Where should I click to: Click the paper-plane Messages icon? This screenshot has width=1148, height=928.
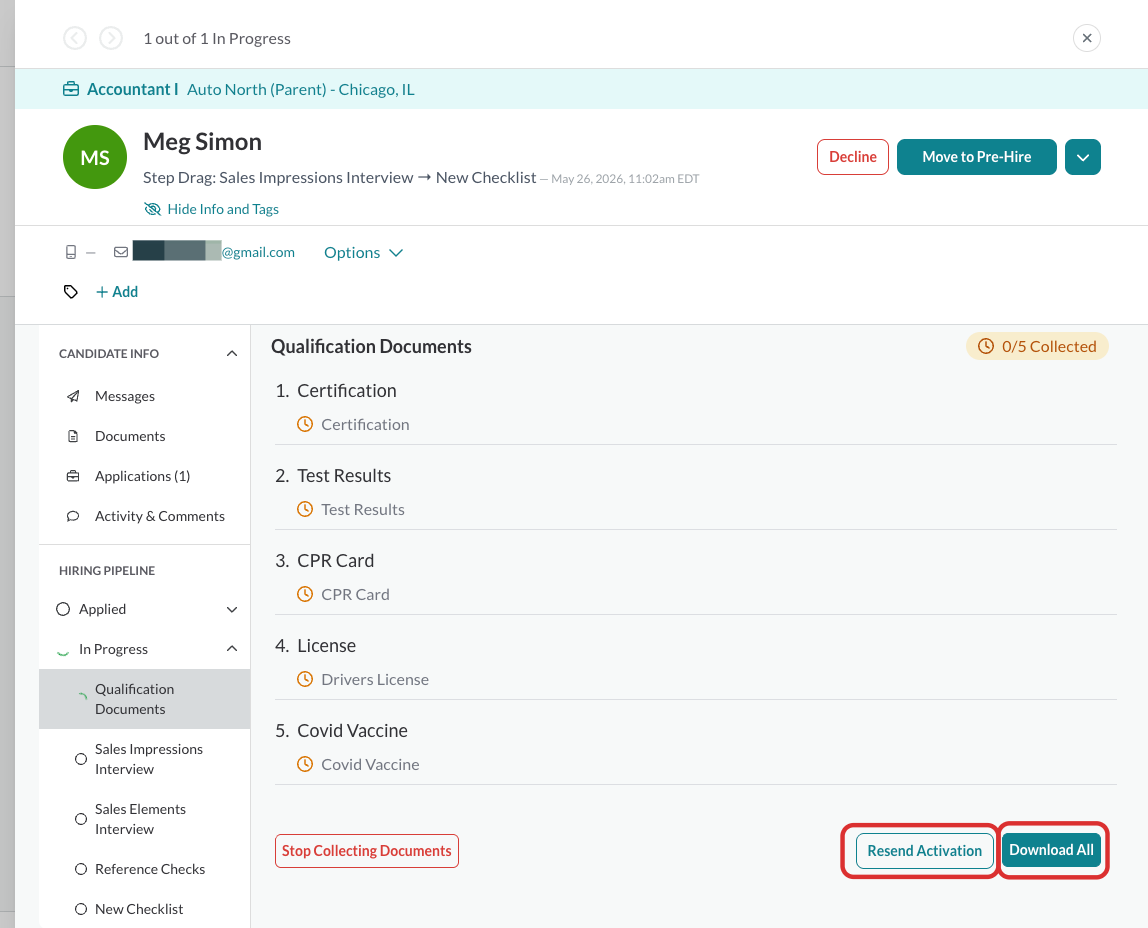pyautogui.click(x=73, y=396)
